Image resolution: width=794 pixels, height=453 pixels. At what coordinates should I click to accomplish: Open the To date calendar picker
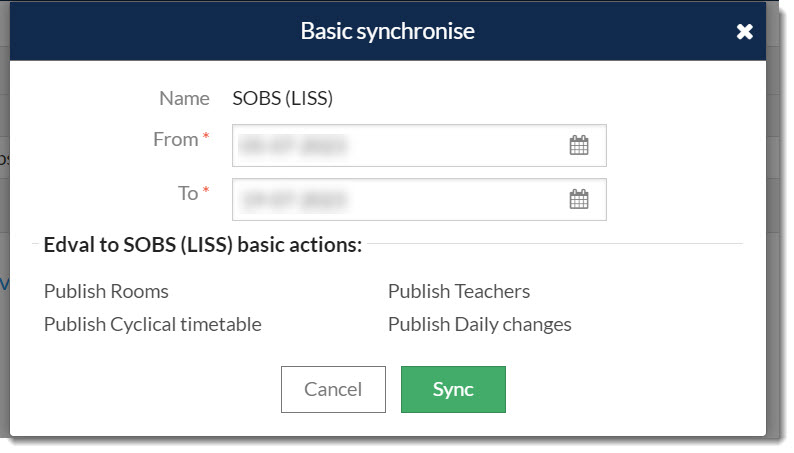[579, 199]
